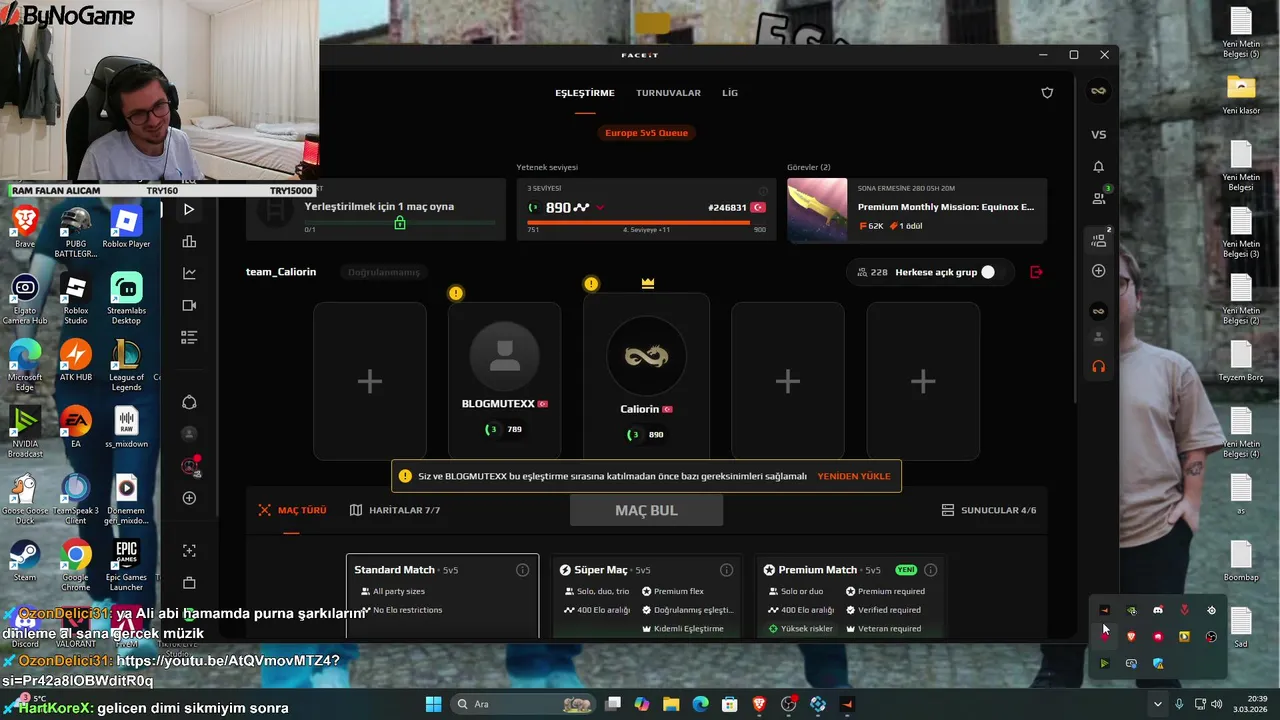
Task: Click the Doğrulanmamış badge
Action: [384, 272]
